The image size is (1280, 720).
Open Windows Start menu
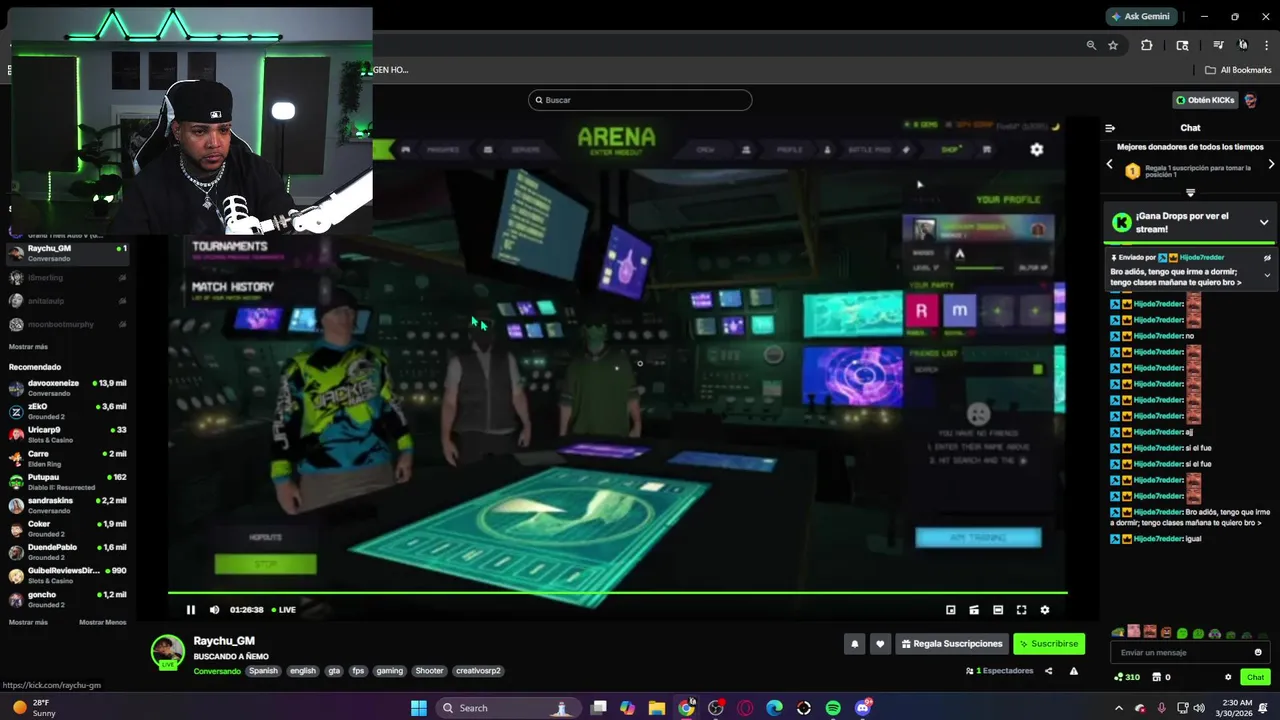(419, 708)
